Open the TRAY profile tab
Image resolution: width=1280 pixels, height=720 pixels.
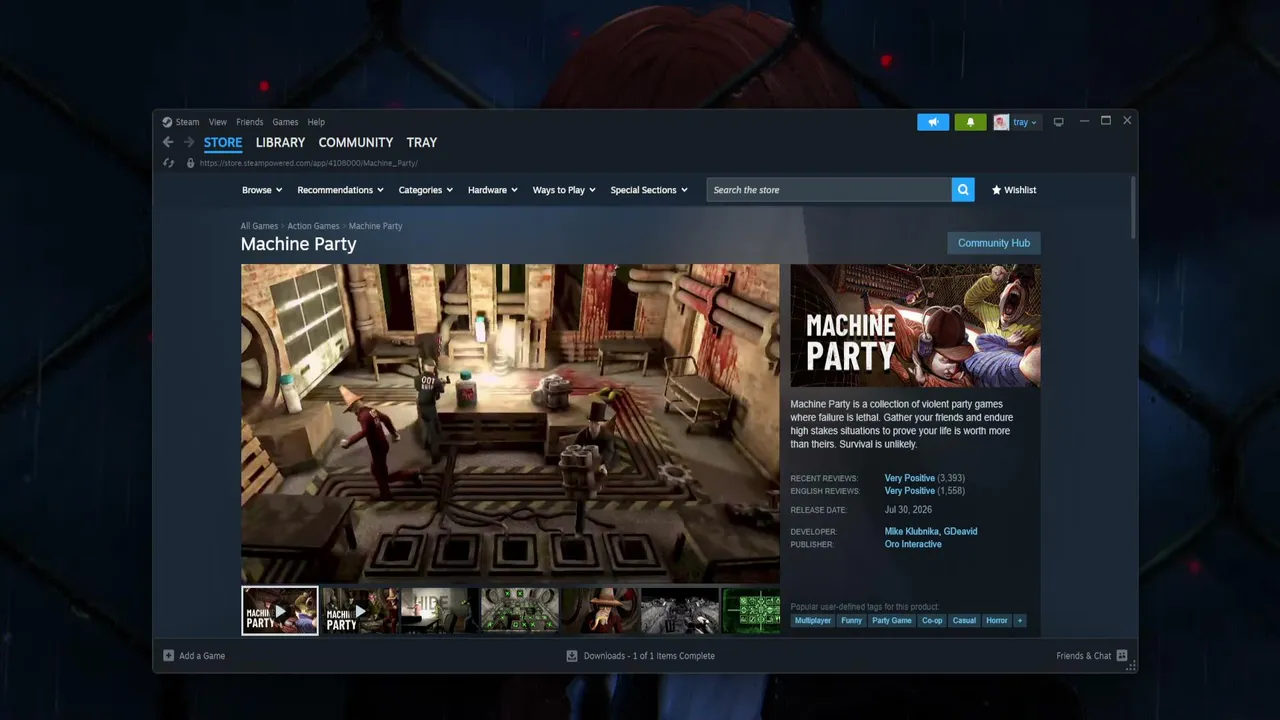[x=422, y=143]
